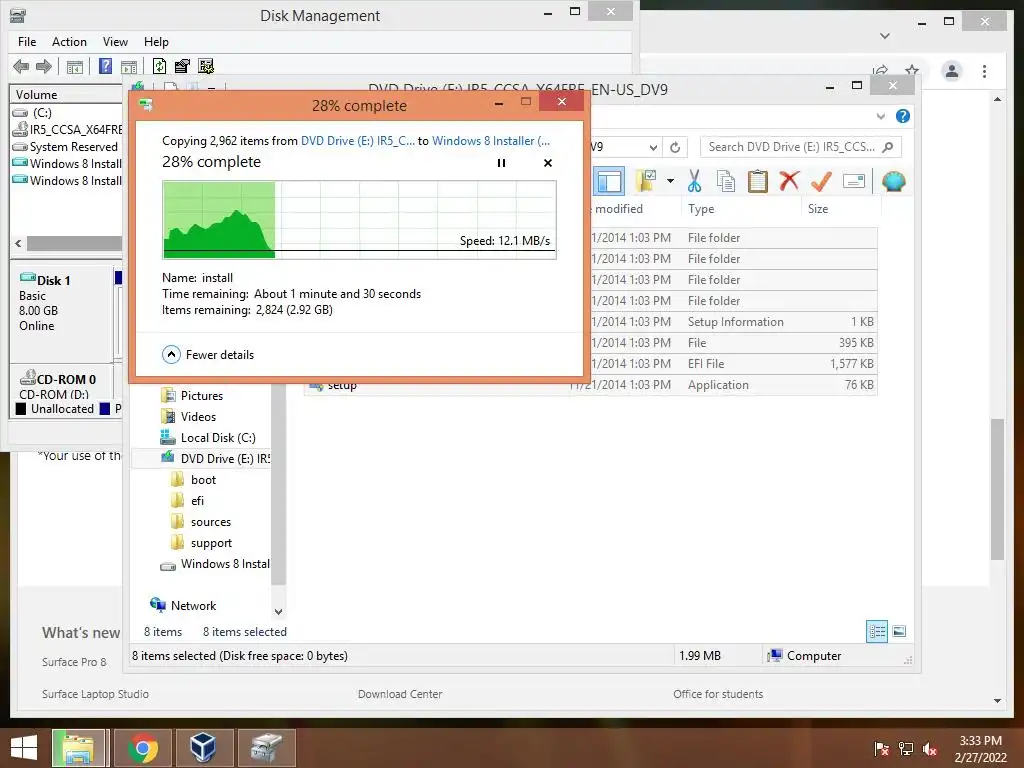Sort Explorer files by Type column
This screenshot has height=768, width=1024.
pos(739,209)
